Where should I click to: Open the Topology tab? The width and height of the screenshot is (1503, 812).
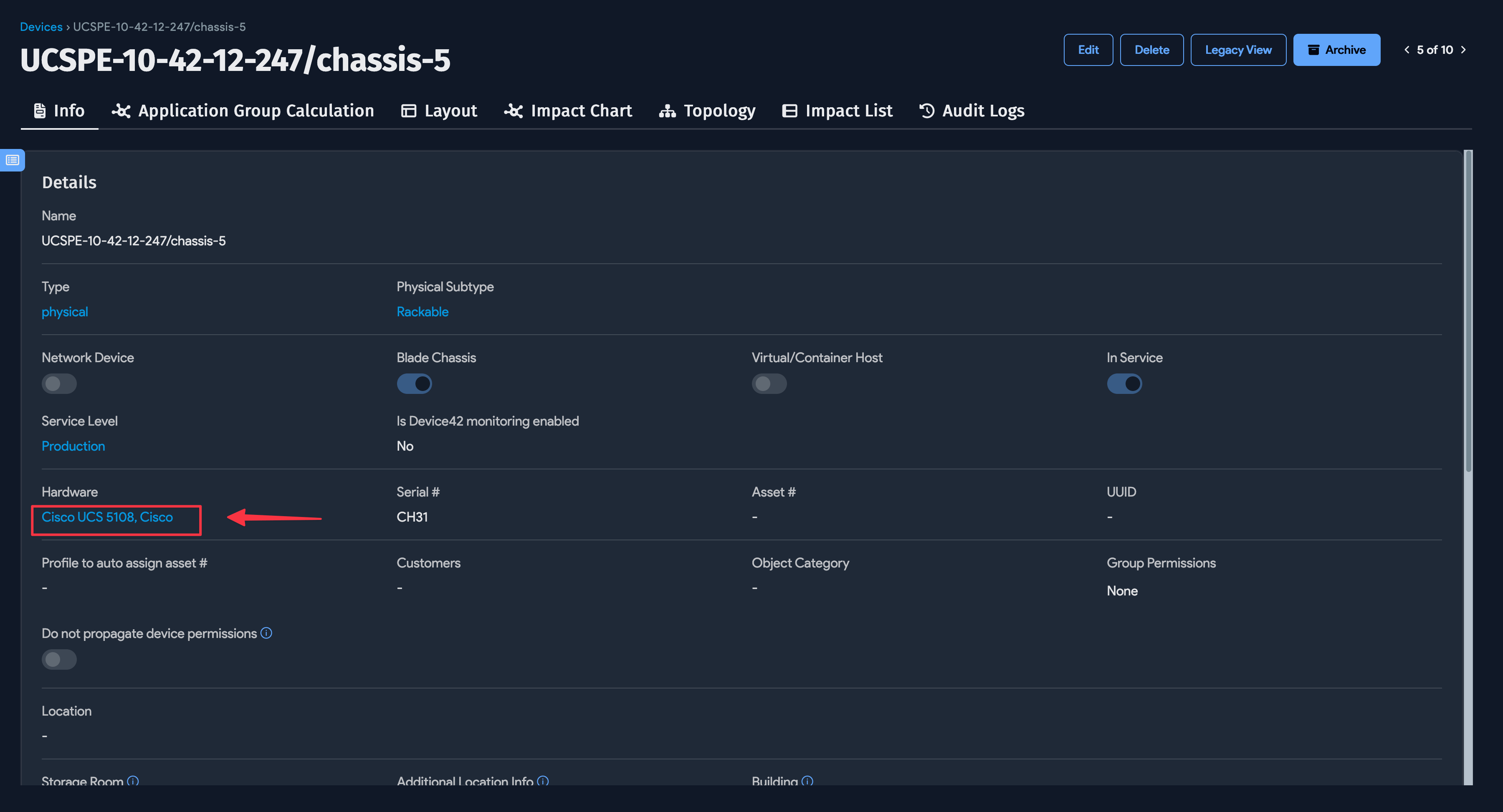point(707,111)
